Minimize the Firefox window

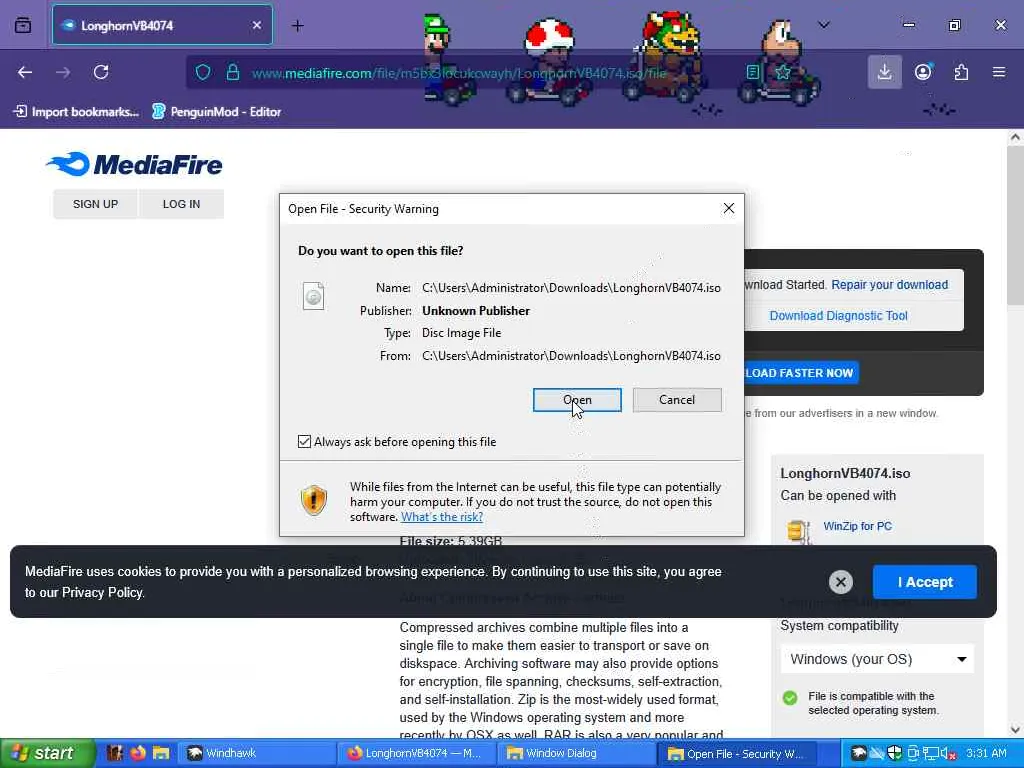point(908,25)
